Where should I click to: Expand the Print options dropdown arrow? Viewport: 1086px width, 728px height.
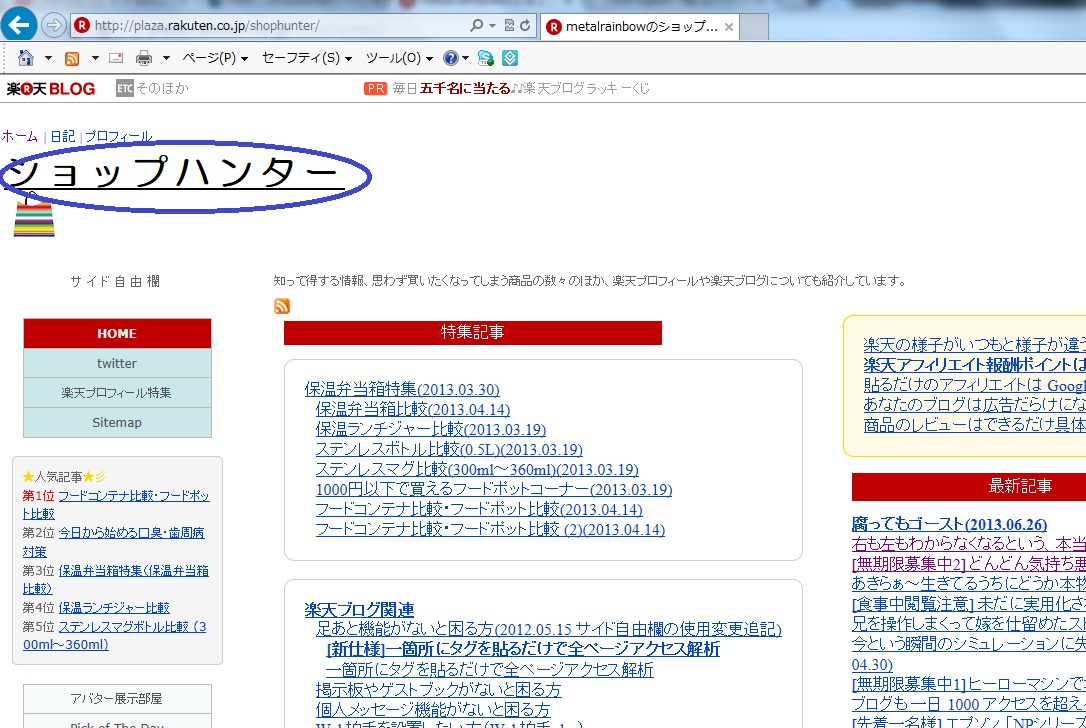point(166,58)
